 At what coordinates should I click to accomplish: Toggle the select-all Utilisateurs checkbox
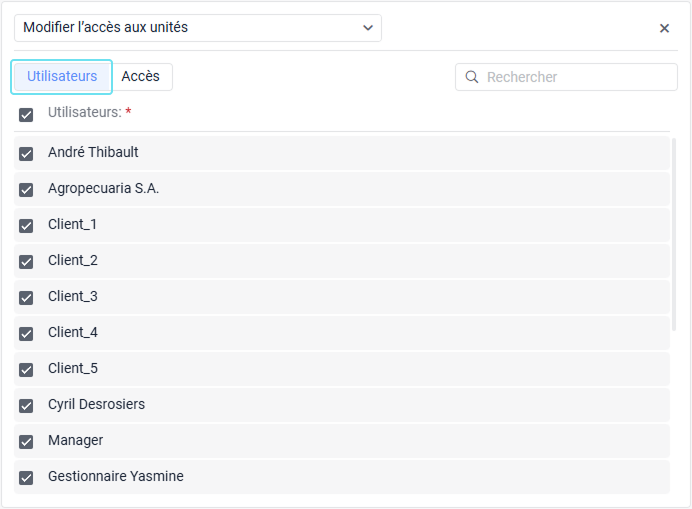coord(26,114)
